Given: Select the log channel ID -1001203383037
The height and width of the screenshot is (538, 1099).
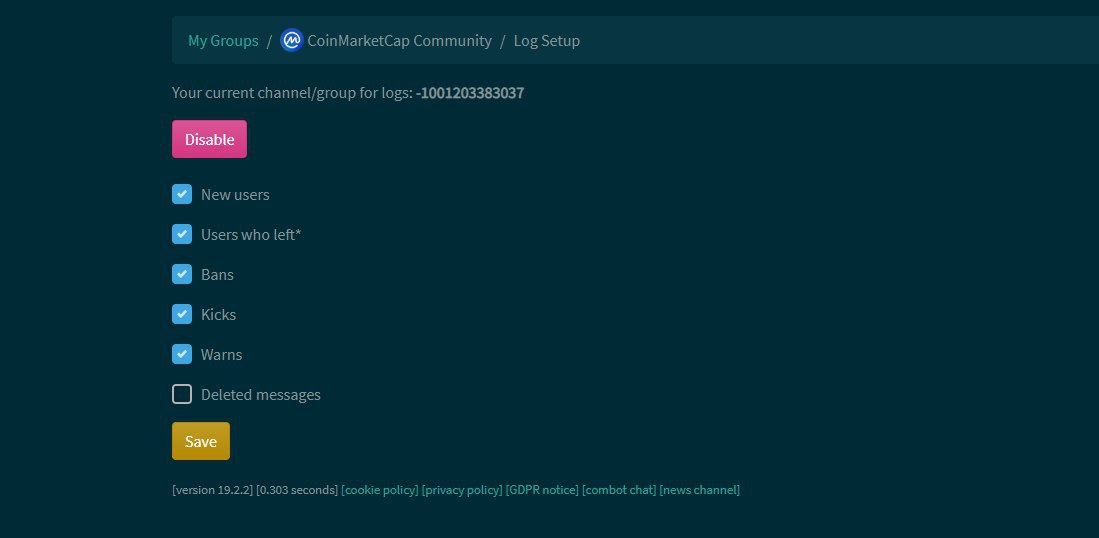Looking at the screenshot, I should point(470,92).
